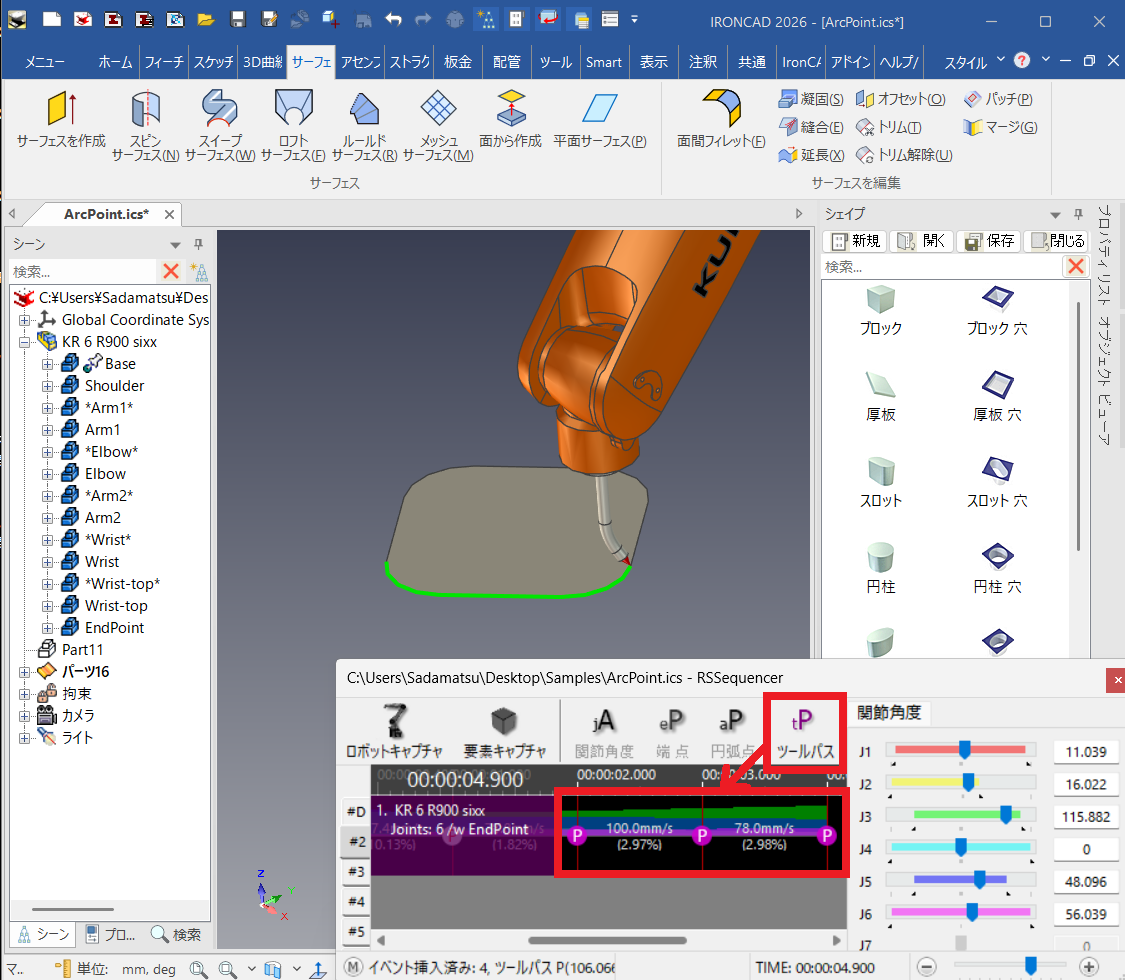
Task: Expand the 拘束 tree node
Action: pos(24,694)
